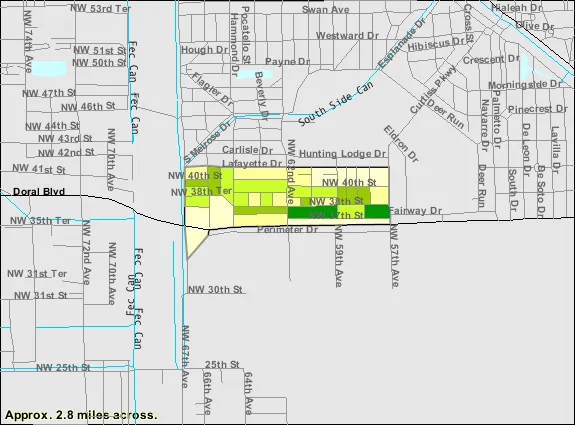
Task: Select the Flagler Dr label
Action: (212, 89)
